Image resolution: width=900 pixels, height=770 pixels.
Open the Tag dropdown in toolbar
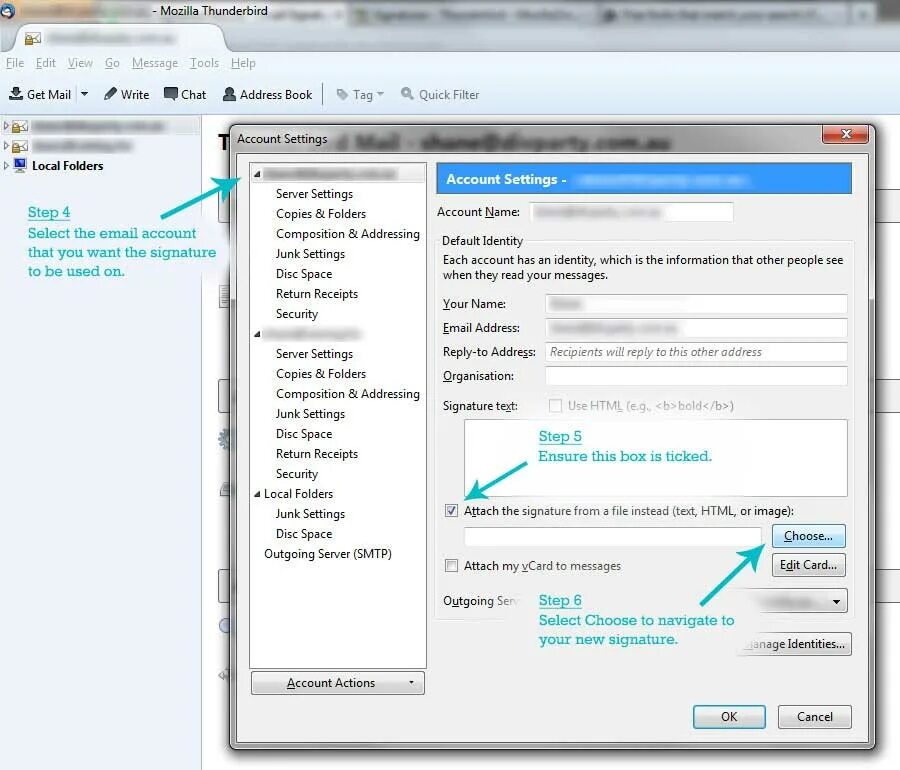pos(360,94)
